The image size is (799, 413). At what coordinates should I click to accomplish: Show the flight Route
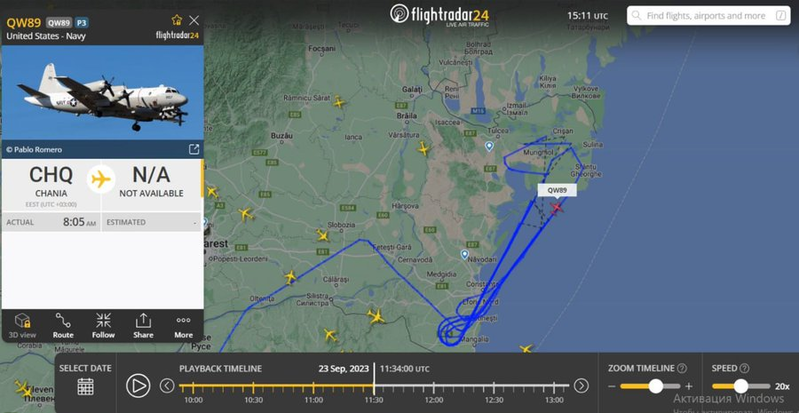click(63, 325)
